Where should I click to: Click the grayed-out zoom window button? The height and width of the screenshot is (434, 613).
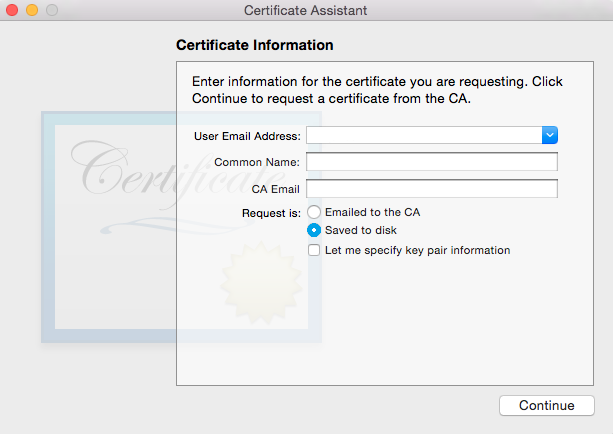click(52, 10)
